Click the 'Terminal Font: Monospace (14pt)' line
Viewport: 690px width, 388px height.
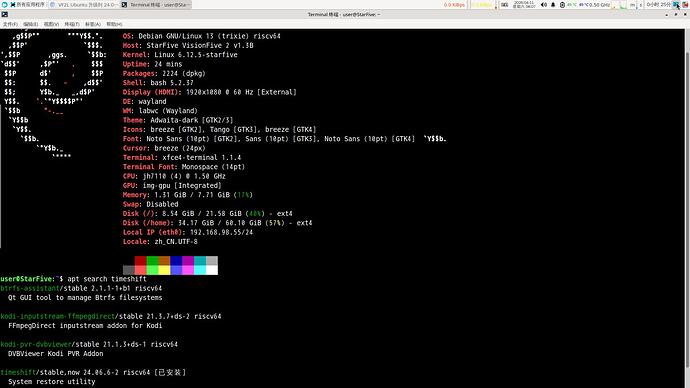pyautogui.click(x=184, y=167)
